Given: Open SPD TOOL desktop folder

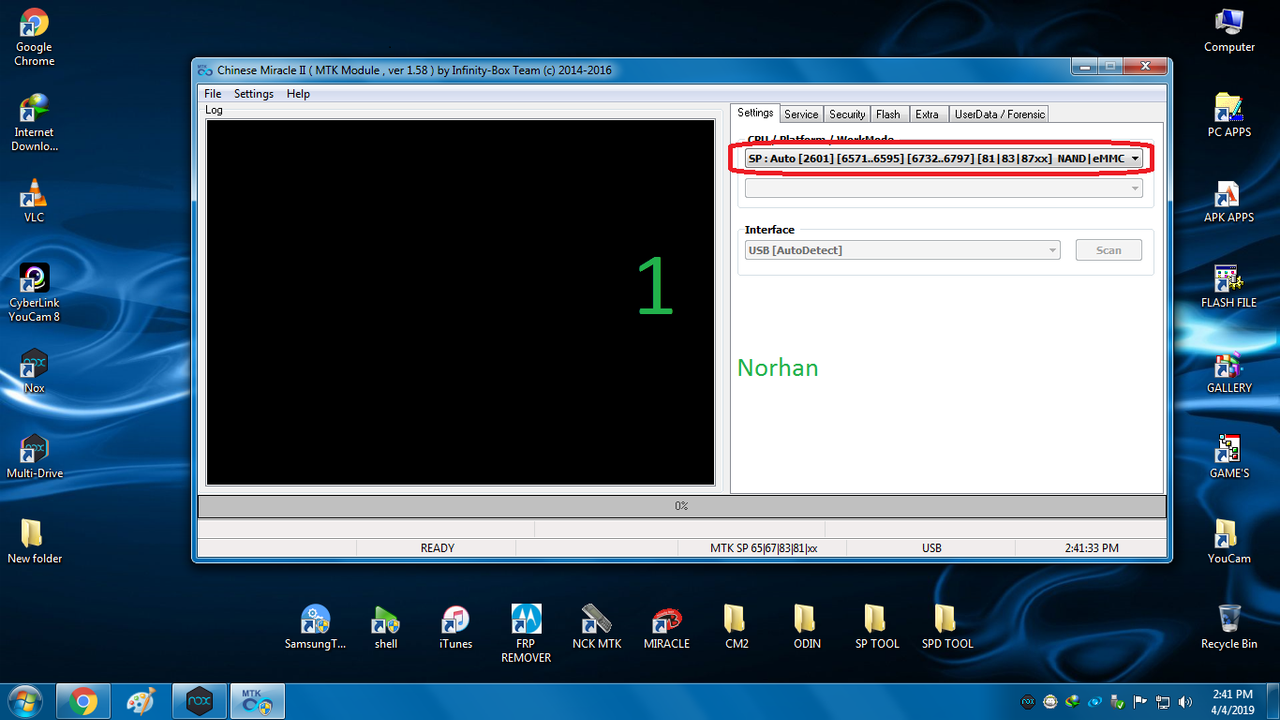Looking at the screenshot, I should [x=947, y=627].
